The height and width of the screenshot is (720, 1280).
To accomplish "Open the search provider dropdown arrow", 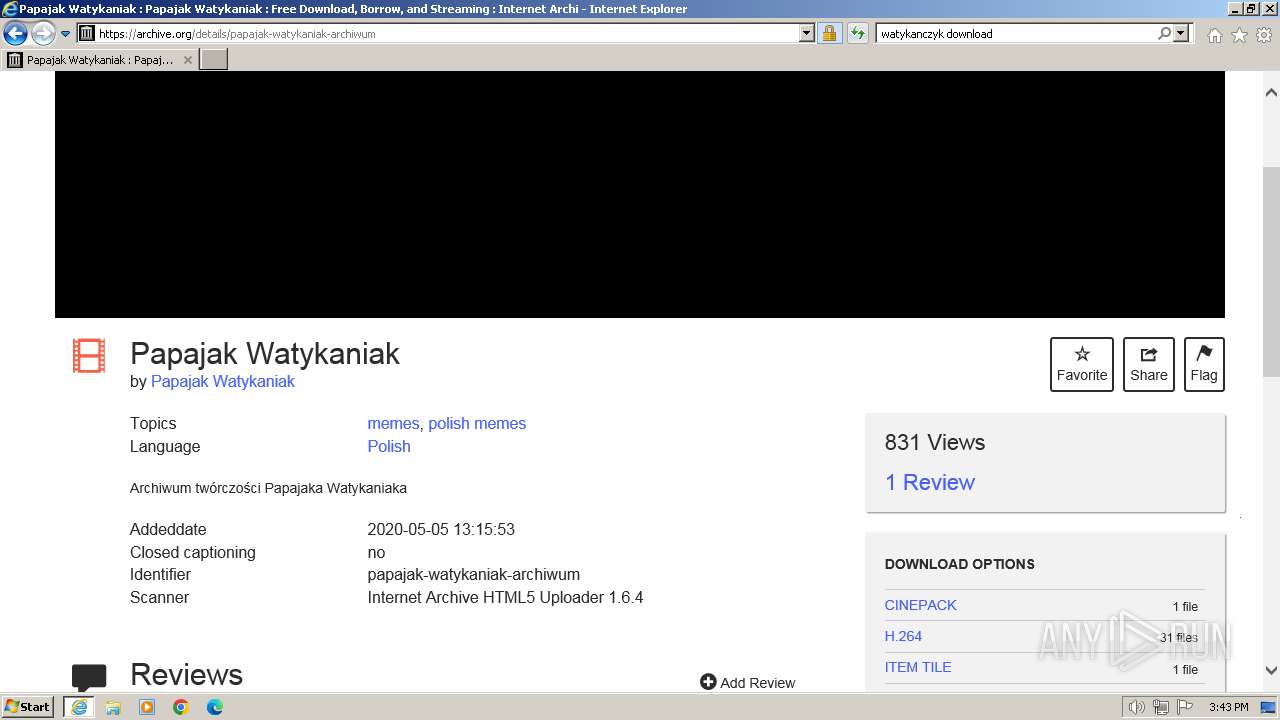I will pyautogui.click(x=1181, y=33).
